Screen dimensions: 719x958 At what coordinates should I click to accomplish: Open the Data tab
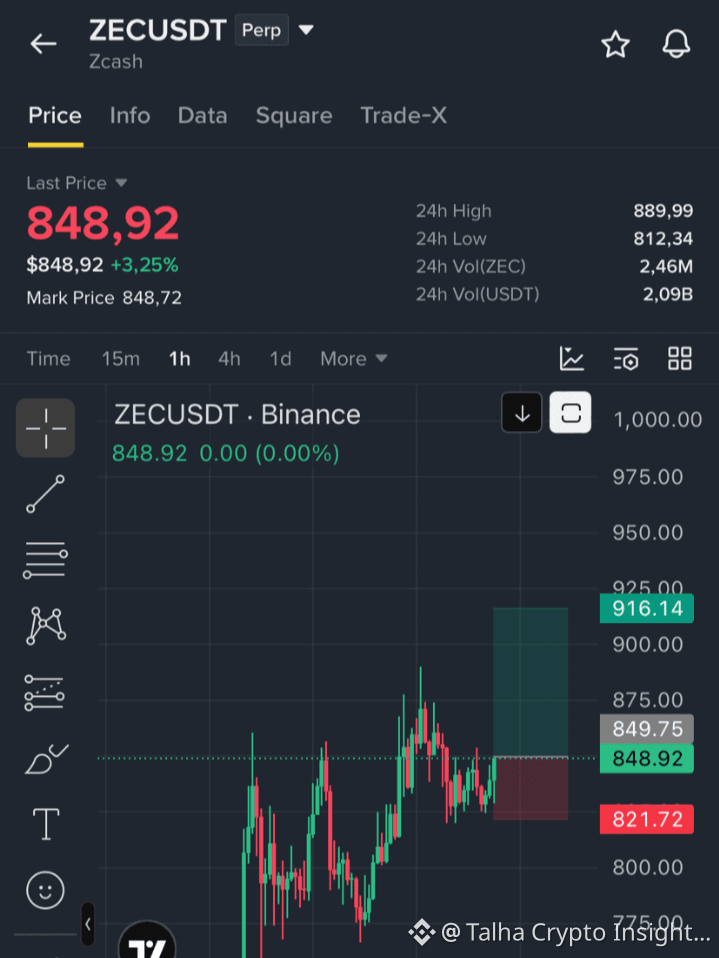click(202, 115)
